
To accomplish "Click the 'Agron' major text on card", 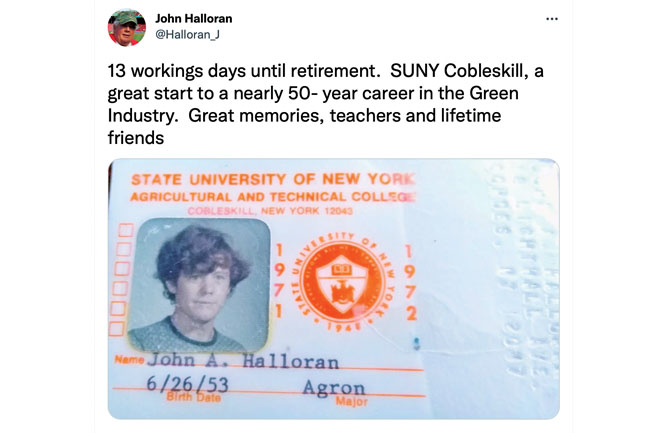I will coord(334,388).
